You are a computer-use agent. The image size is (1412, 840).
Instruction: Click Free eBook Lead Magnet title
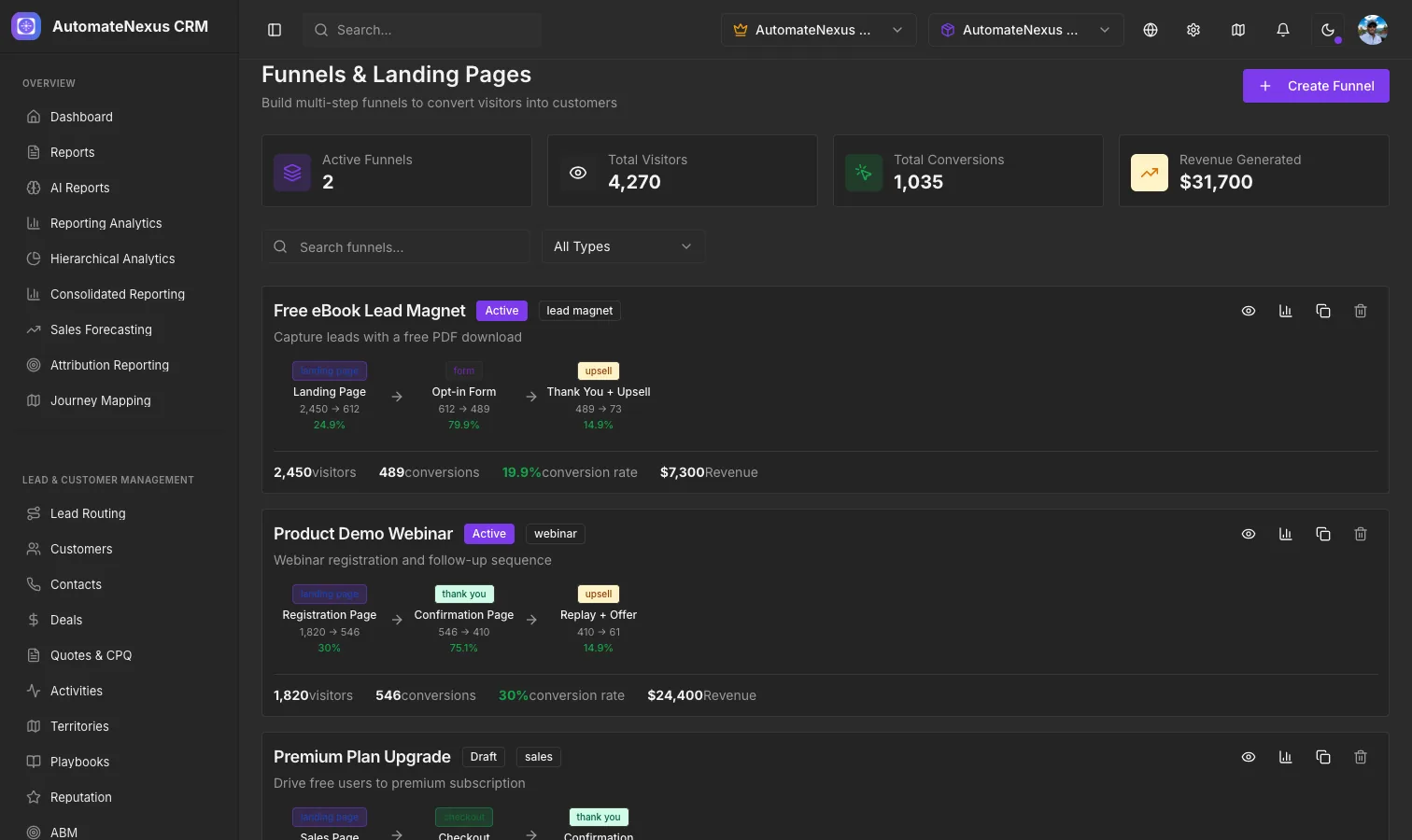coord(369,311)
